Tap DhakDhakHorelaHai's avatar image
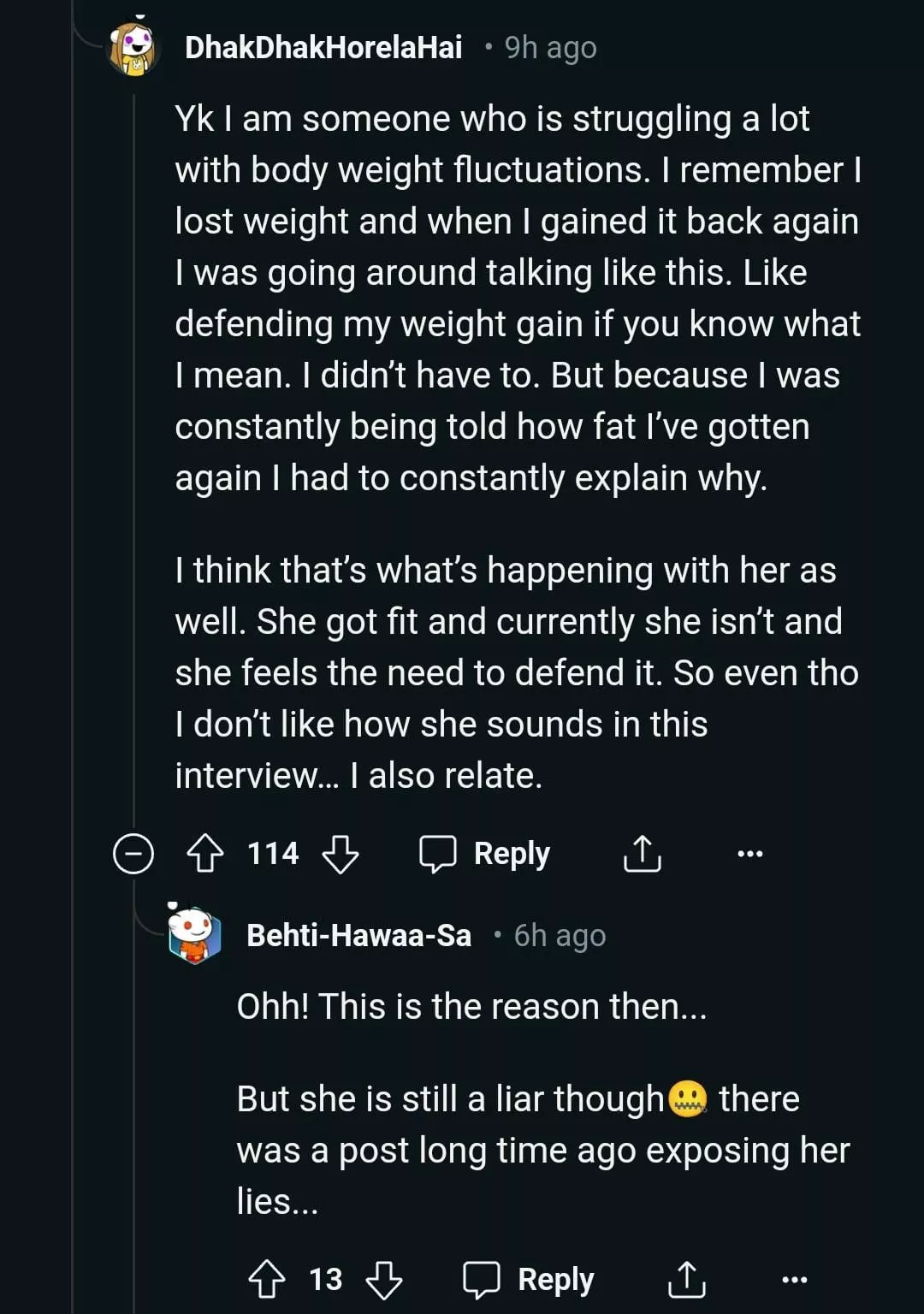Screen dimensions: 924x1314 pyautogui.click(x=134, y=48)
